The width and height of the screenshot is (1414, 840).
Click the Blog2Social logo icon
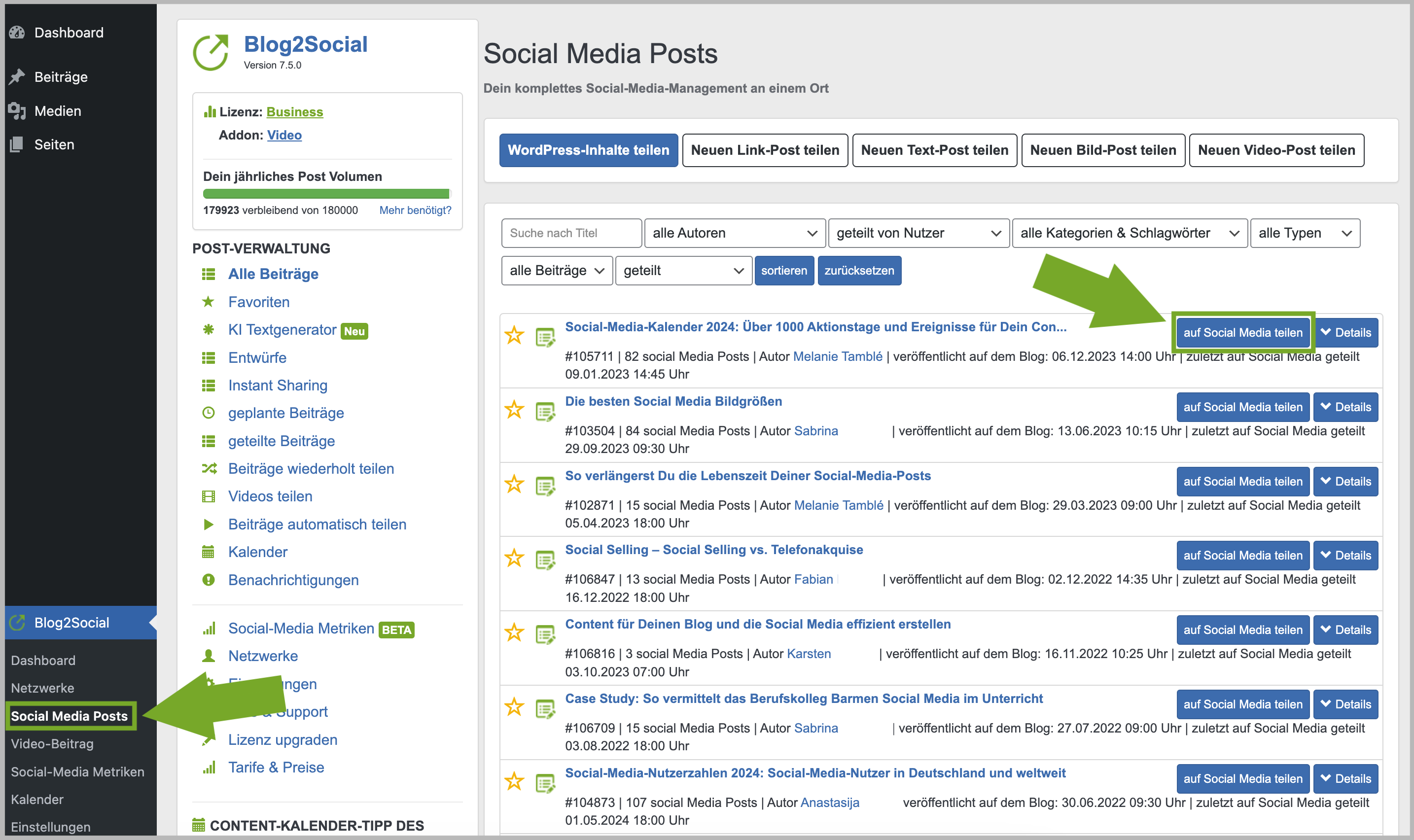point(211,53)
